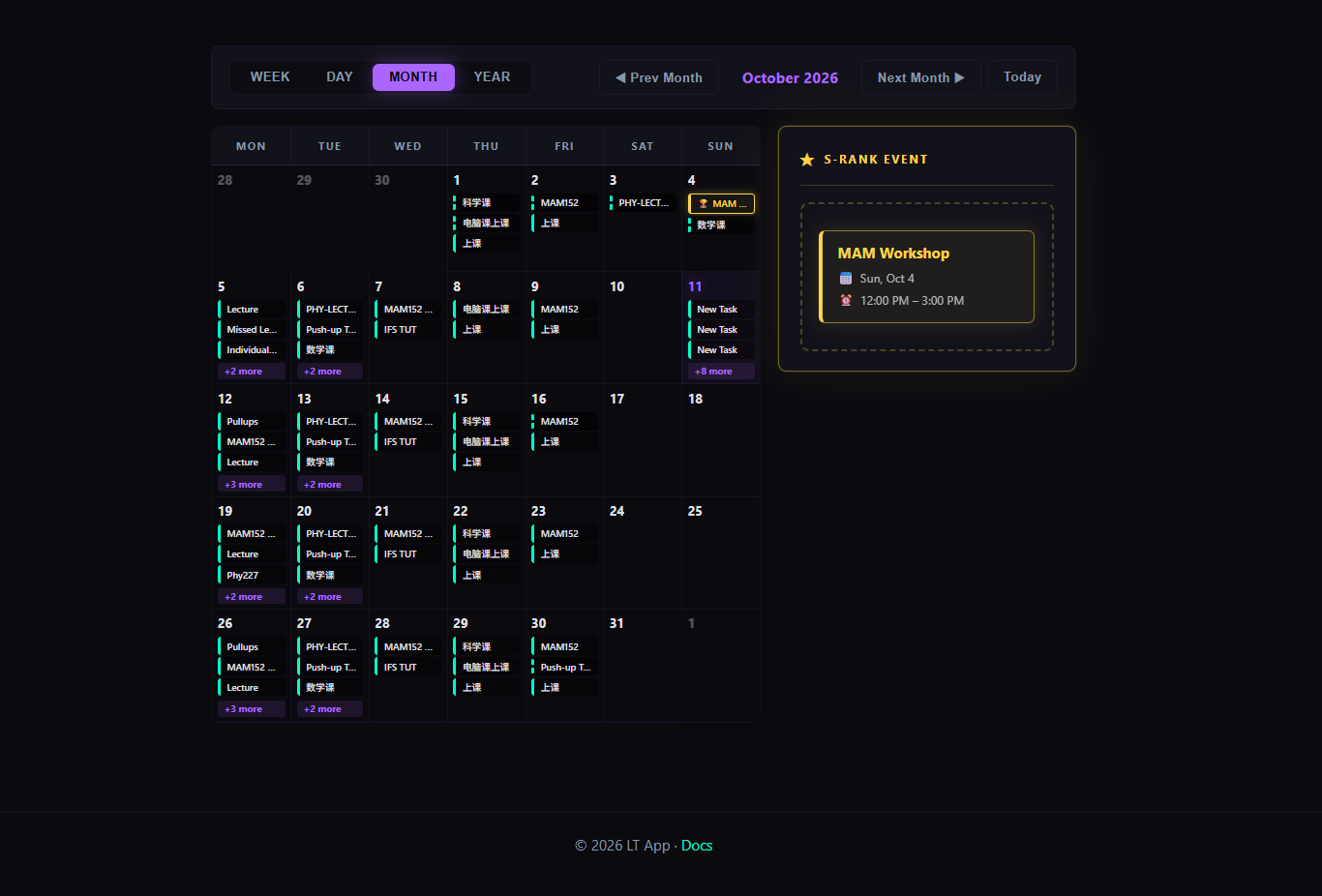This screenshot has width=1322, height=896.
Task: Open PHY-LECT event on Tuesday 20
Action: [330, 534]
